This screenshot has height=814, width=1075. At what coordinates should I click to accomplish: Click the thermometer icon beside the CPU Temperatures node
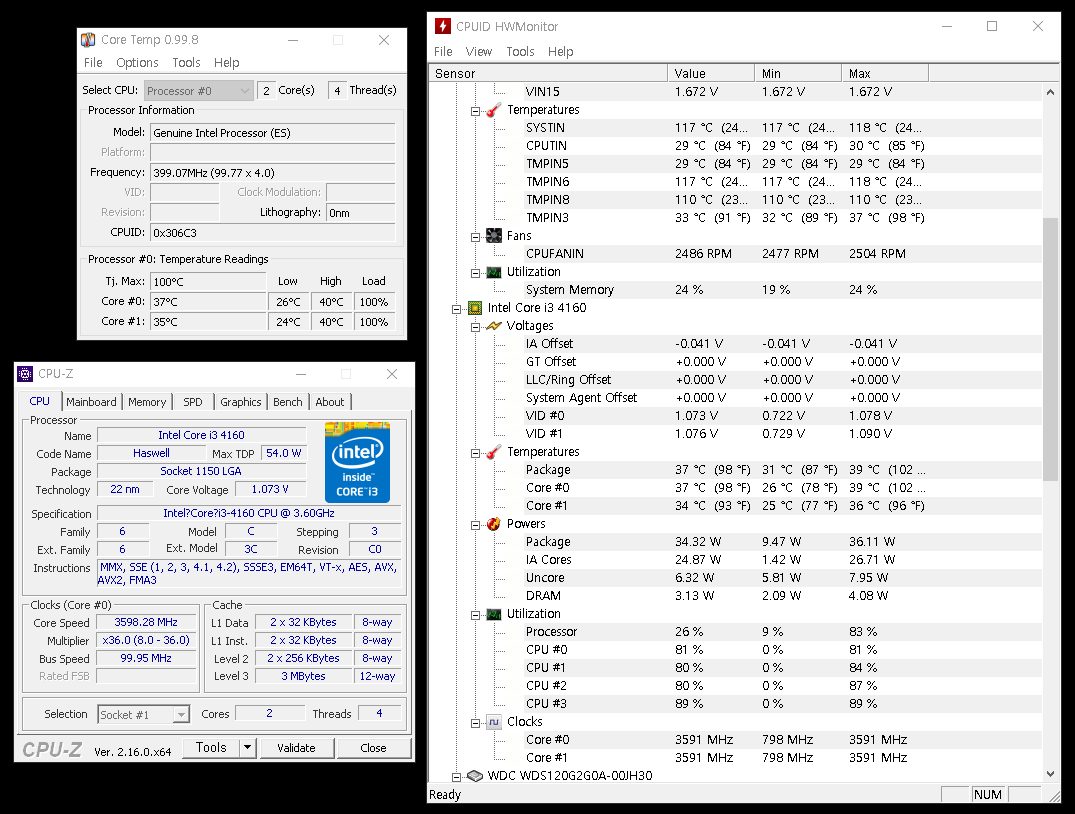coord(494,452)
